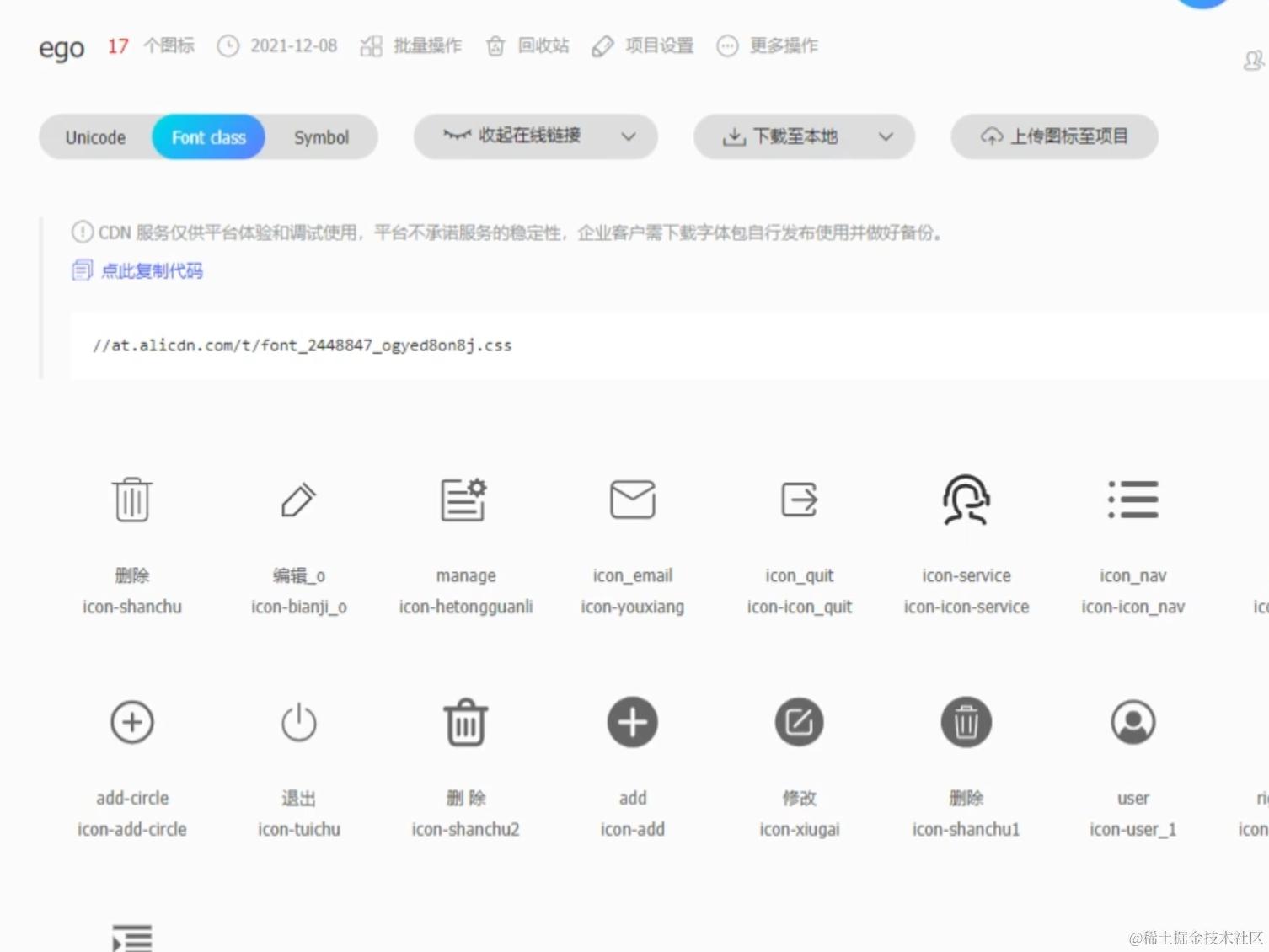This screenshot has width=1269, height=952.
Task: Open 批量操作 batch operations
Action: 427,45
